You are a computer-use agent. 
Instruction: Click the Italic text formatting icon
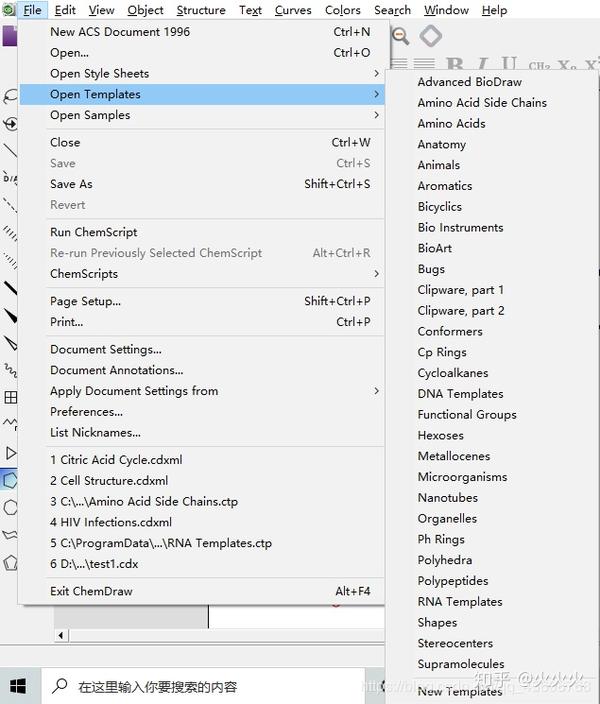click(x=483, y=66)
